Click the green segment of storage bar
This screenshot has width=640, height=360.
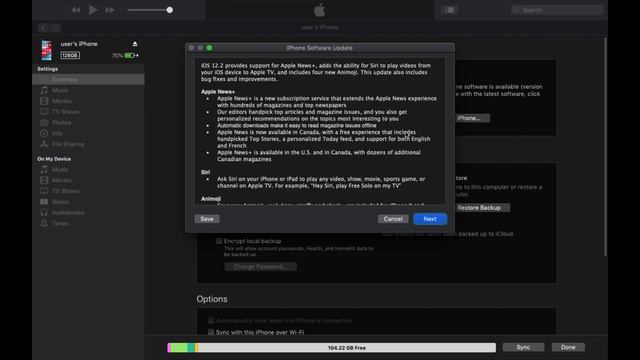pos(179,348)
